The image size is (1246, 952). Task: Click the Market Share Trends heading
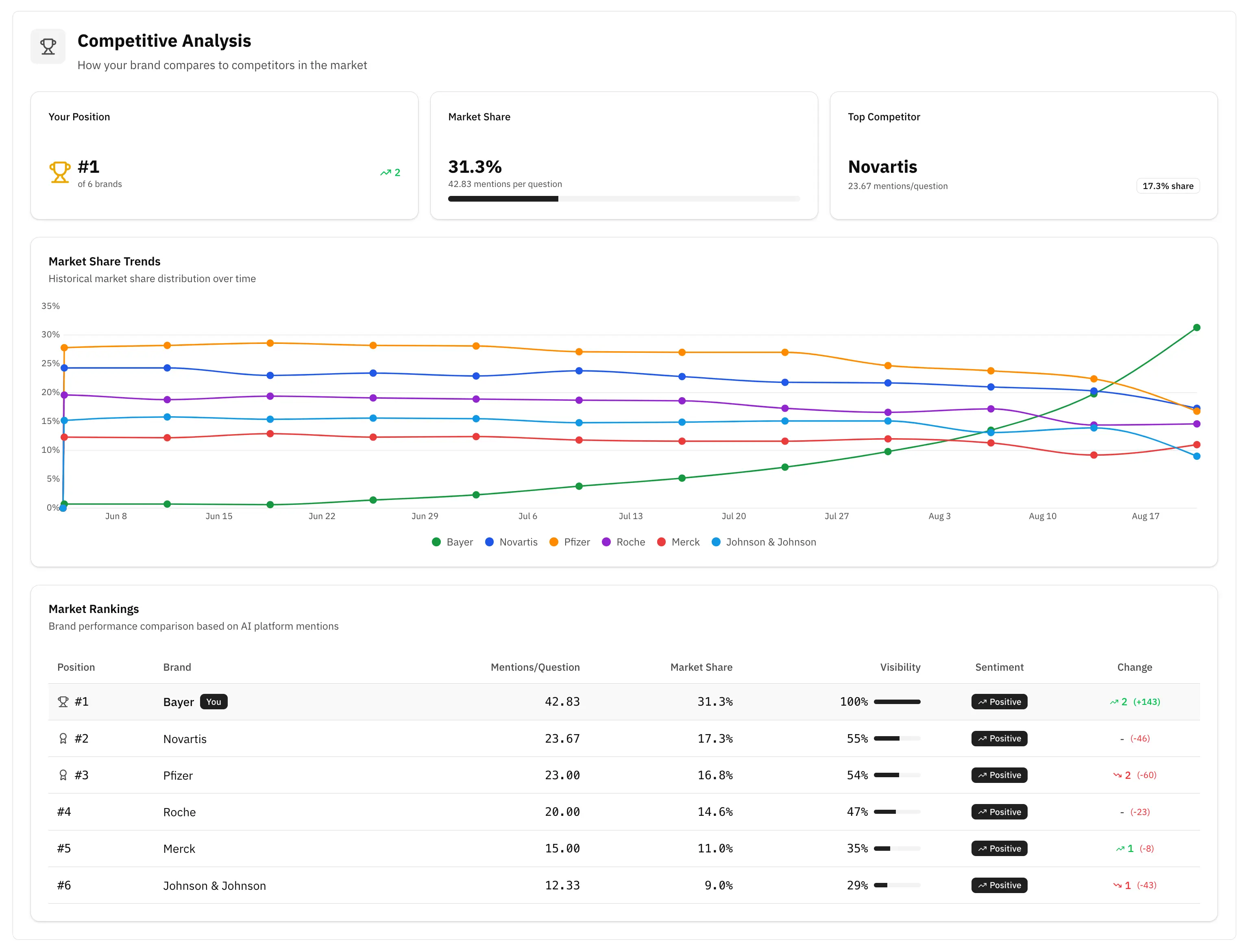point(104,261)
